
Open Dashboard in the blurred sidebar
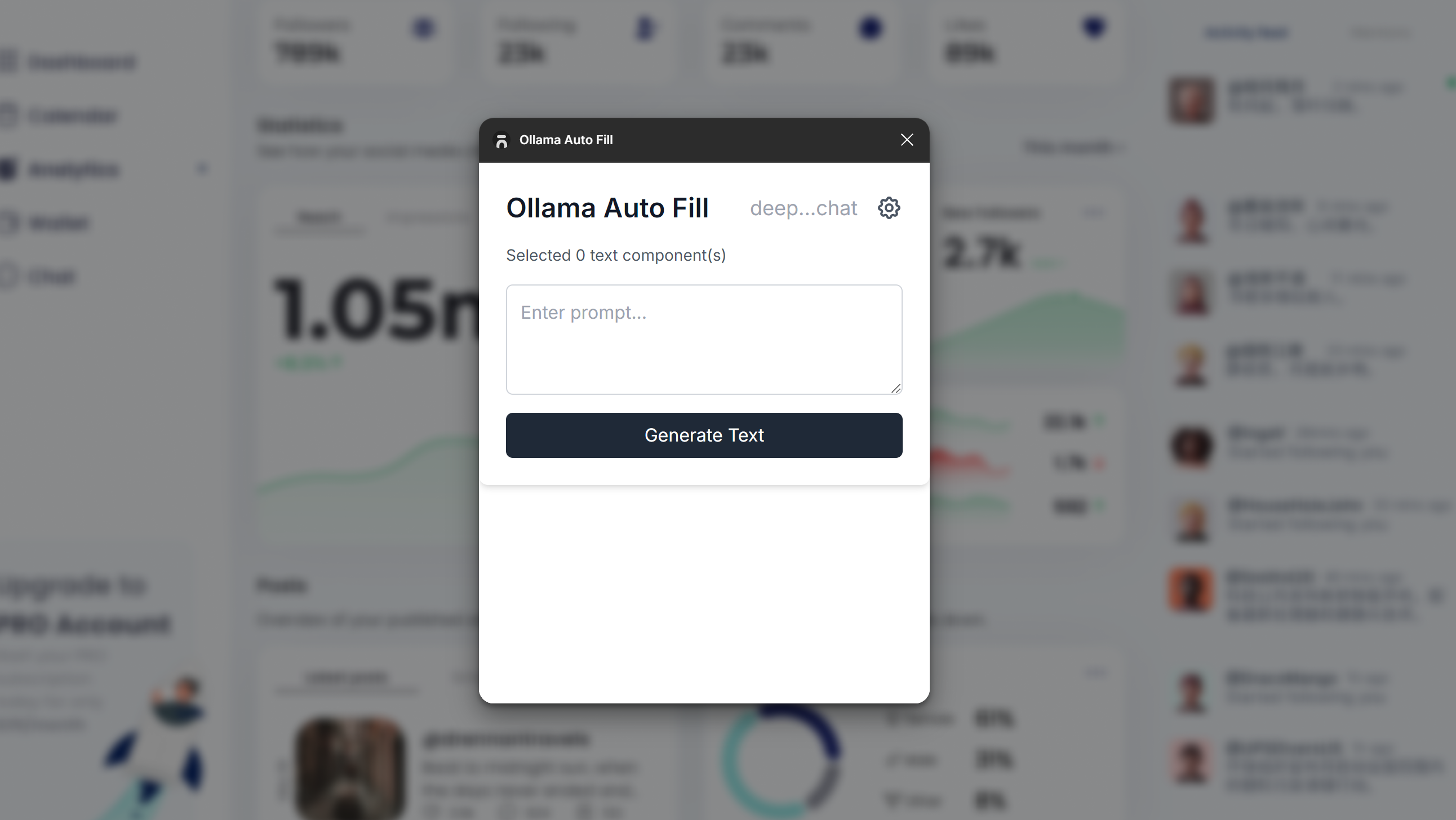coord(82,61)
